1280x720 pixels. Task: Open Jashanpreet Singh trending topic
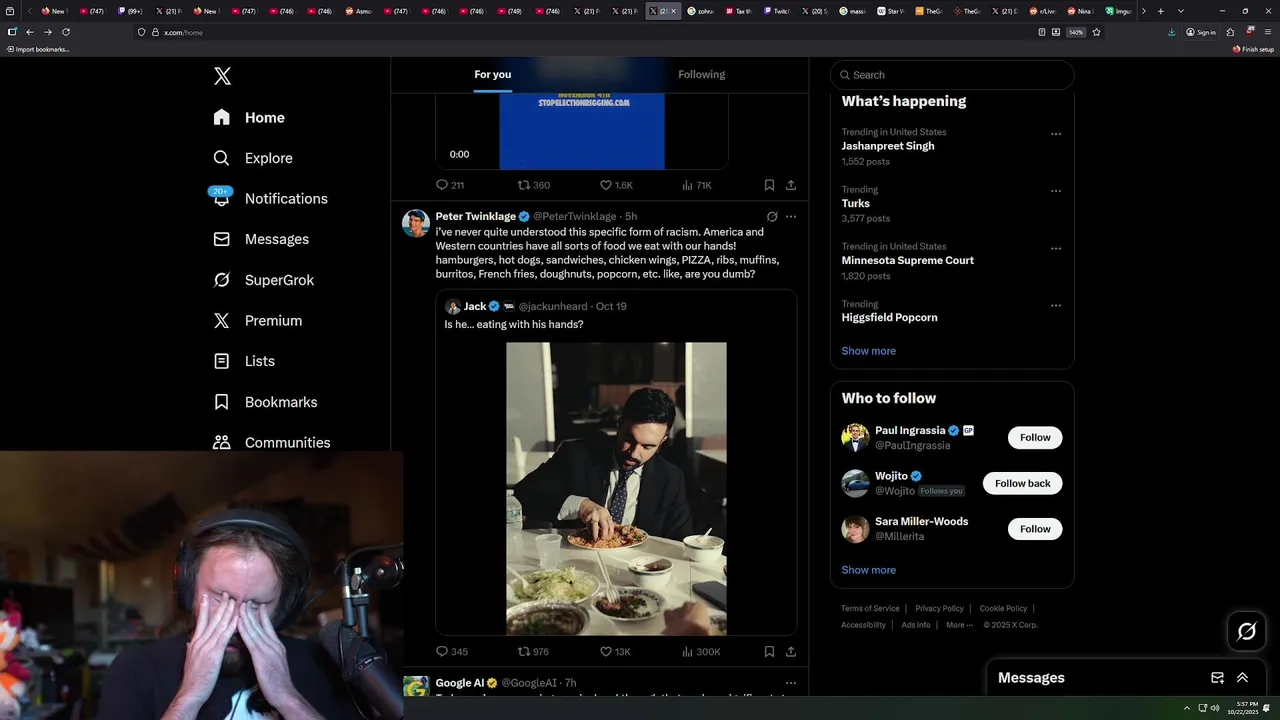(x=888, y=146)
